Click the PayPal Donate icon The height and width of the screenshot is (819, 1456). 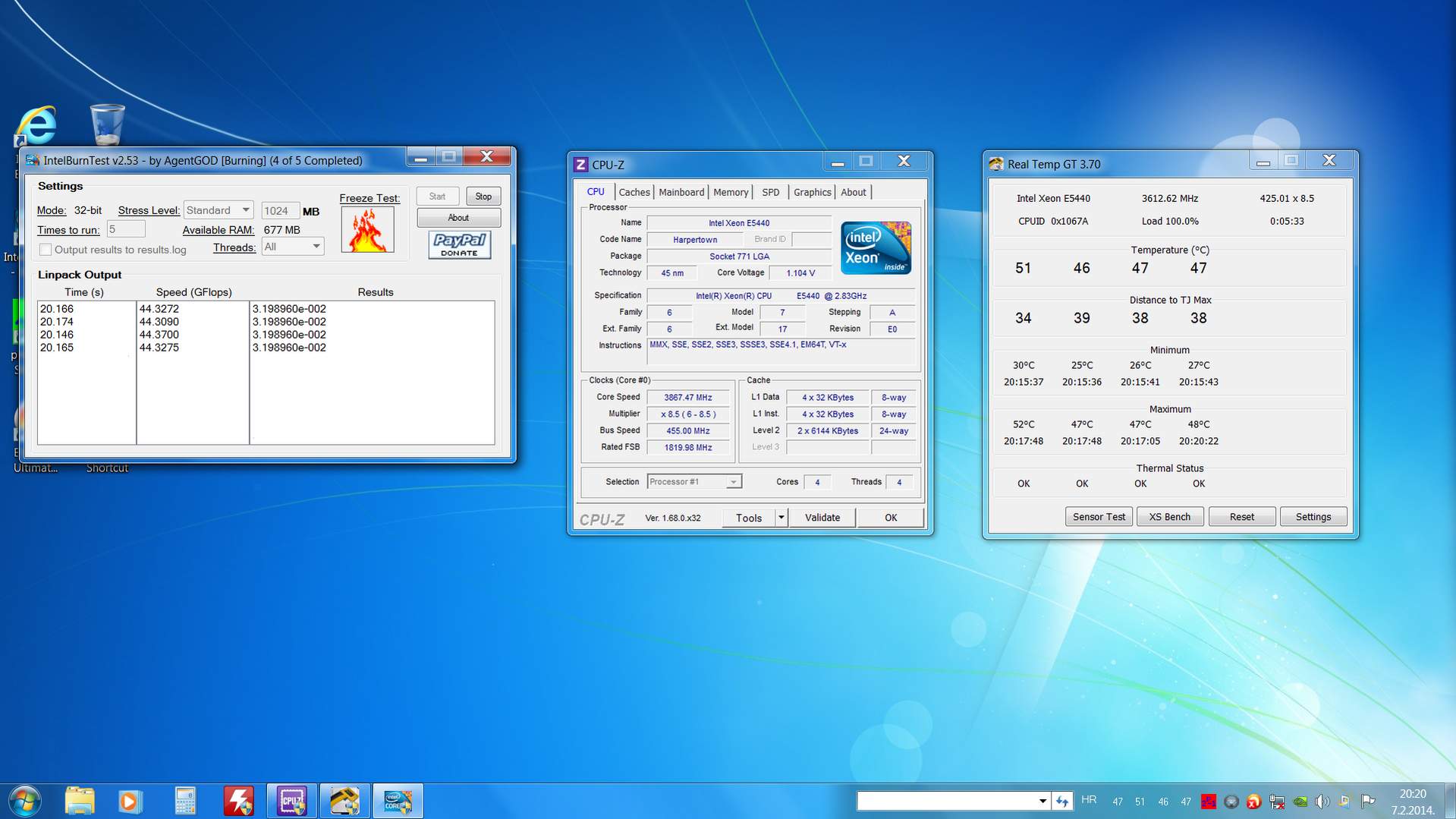459,244
